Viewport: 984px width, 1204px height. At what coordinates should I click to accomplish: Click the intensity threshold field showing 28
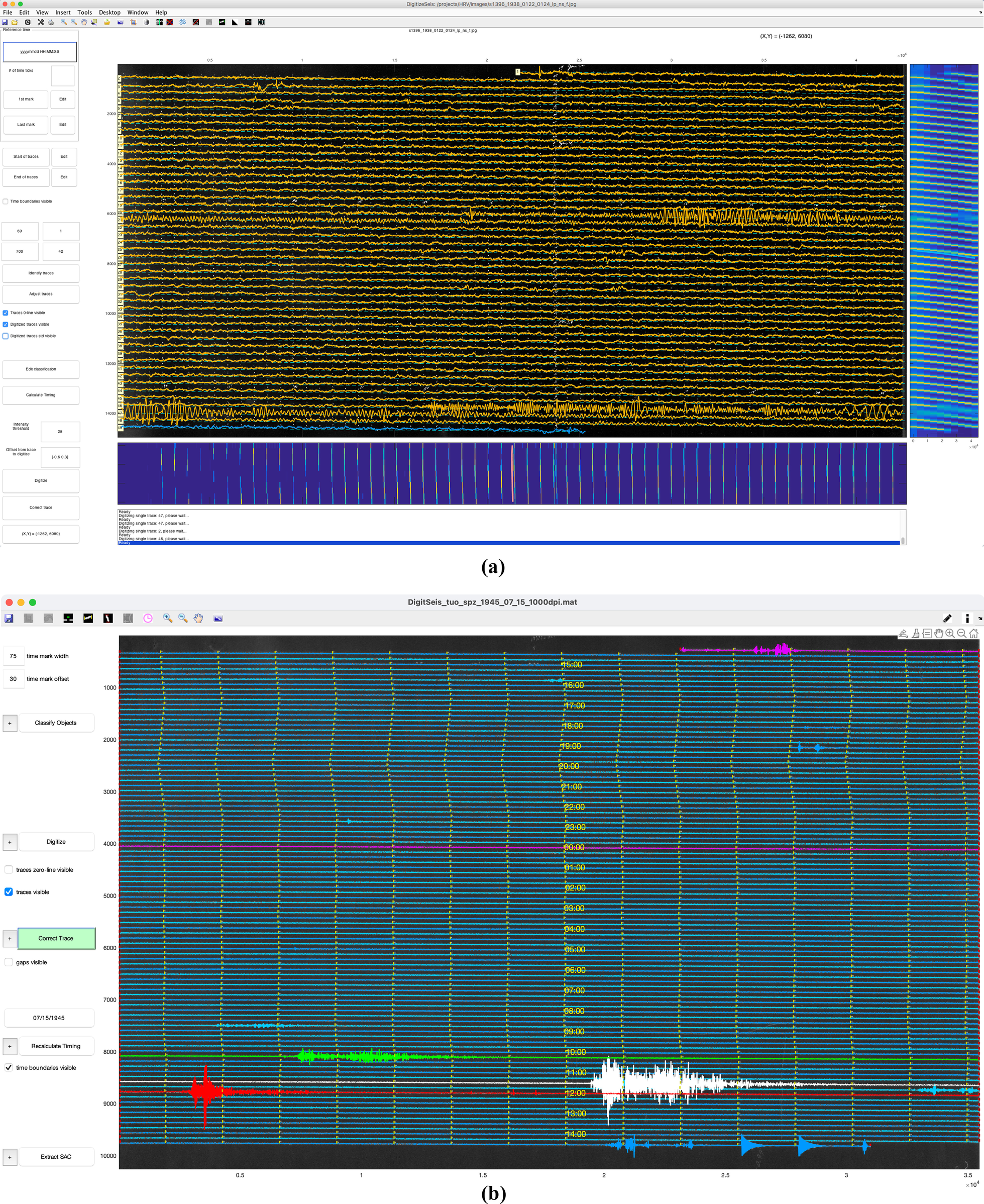click(60, 432)
